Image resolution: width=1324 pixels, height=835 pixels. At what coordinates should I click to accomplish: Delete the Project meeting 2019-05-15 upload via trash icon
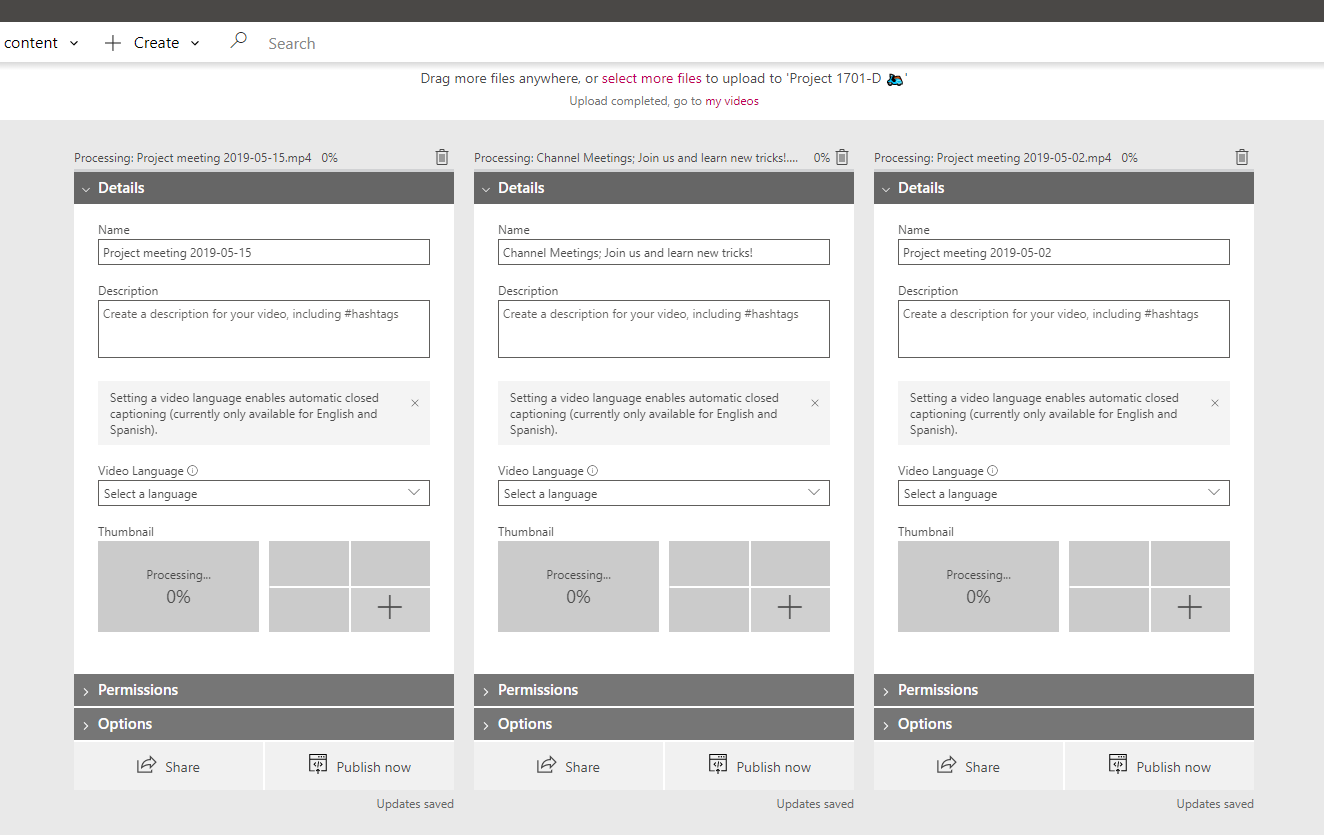point(442,157)
